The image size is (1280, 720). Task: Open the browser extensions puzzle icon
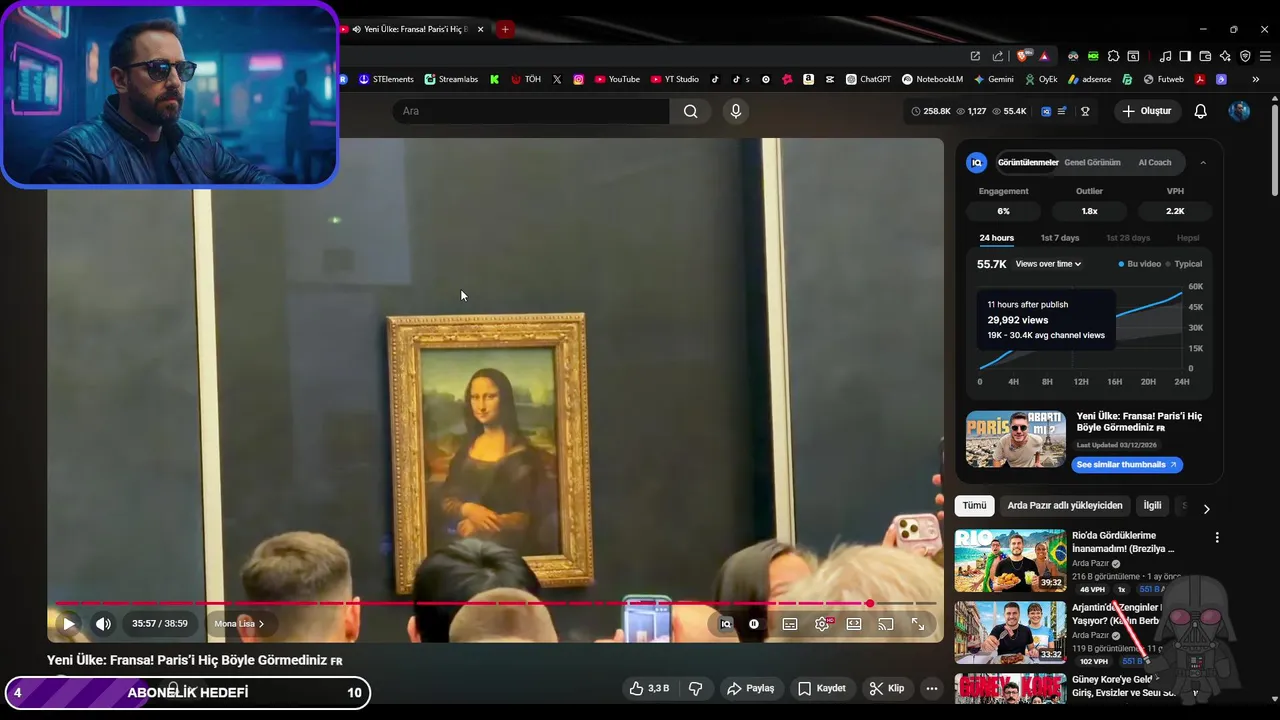click(x=1113, y=56)
